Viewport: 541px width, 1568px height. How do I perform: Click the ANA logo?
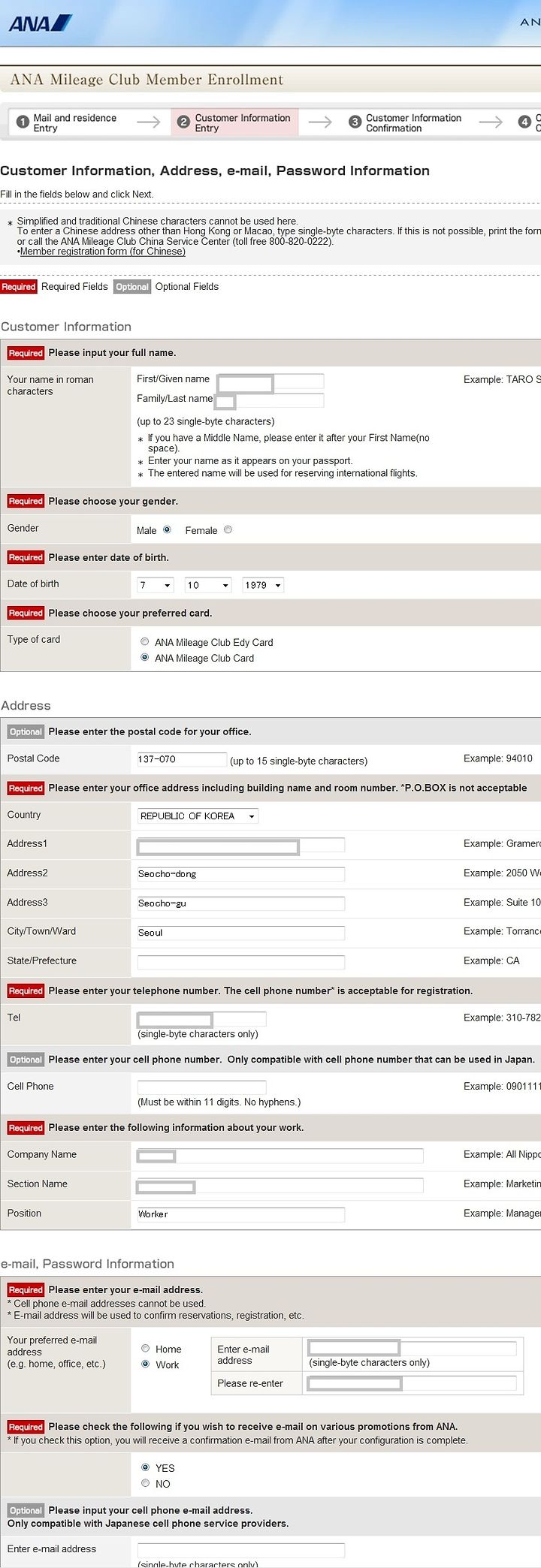click(41, 23)
